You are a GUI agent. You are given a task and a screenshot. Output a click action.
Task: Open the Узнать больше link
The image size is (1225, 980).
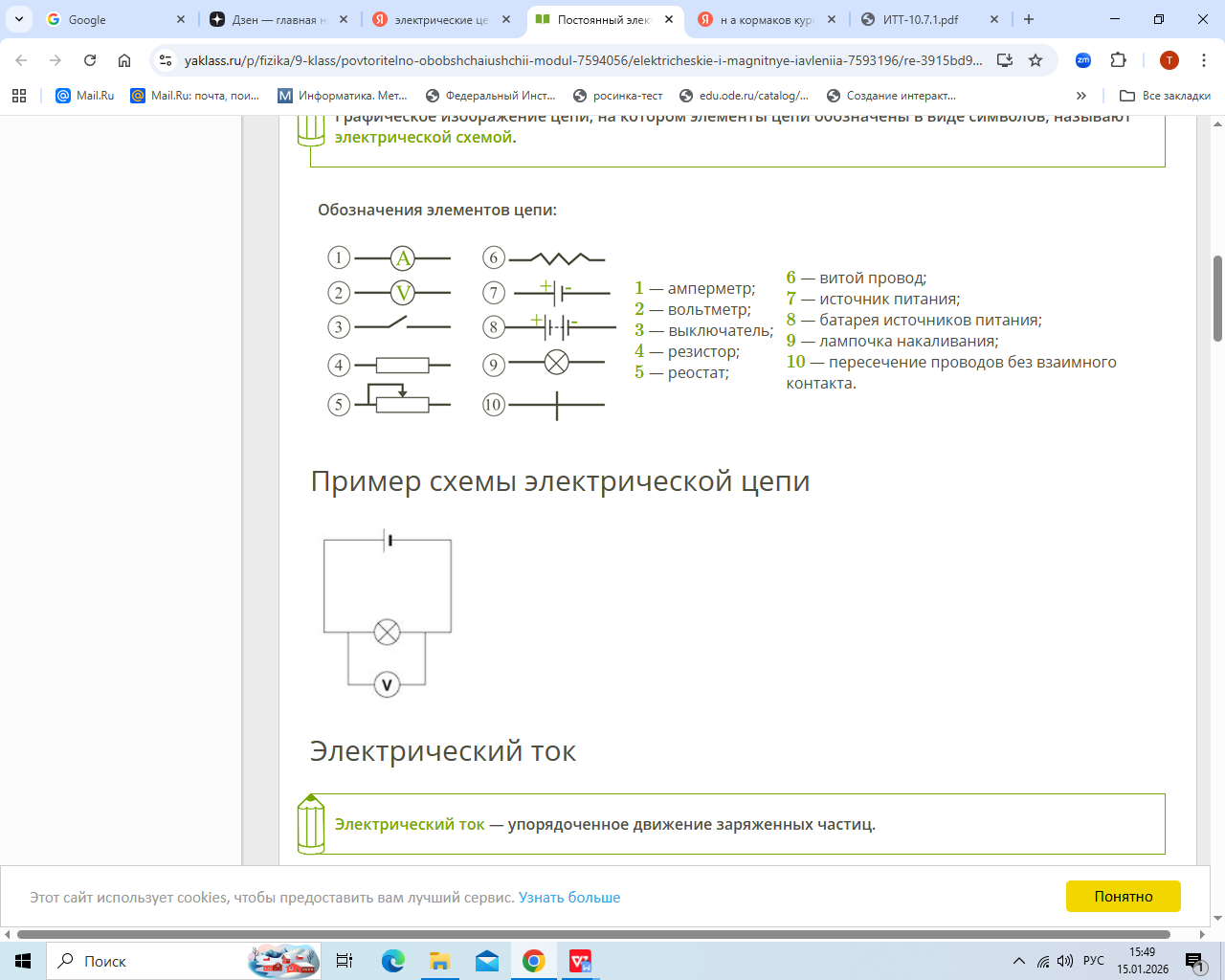(x=569, y=898)
